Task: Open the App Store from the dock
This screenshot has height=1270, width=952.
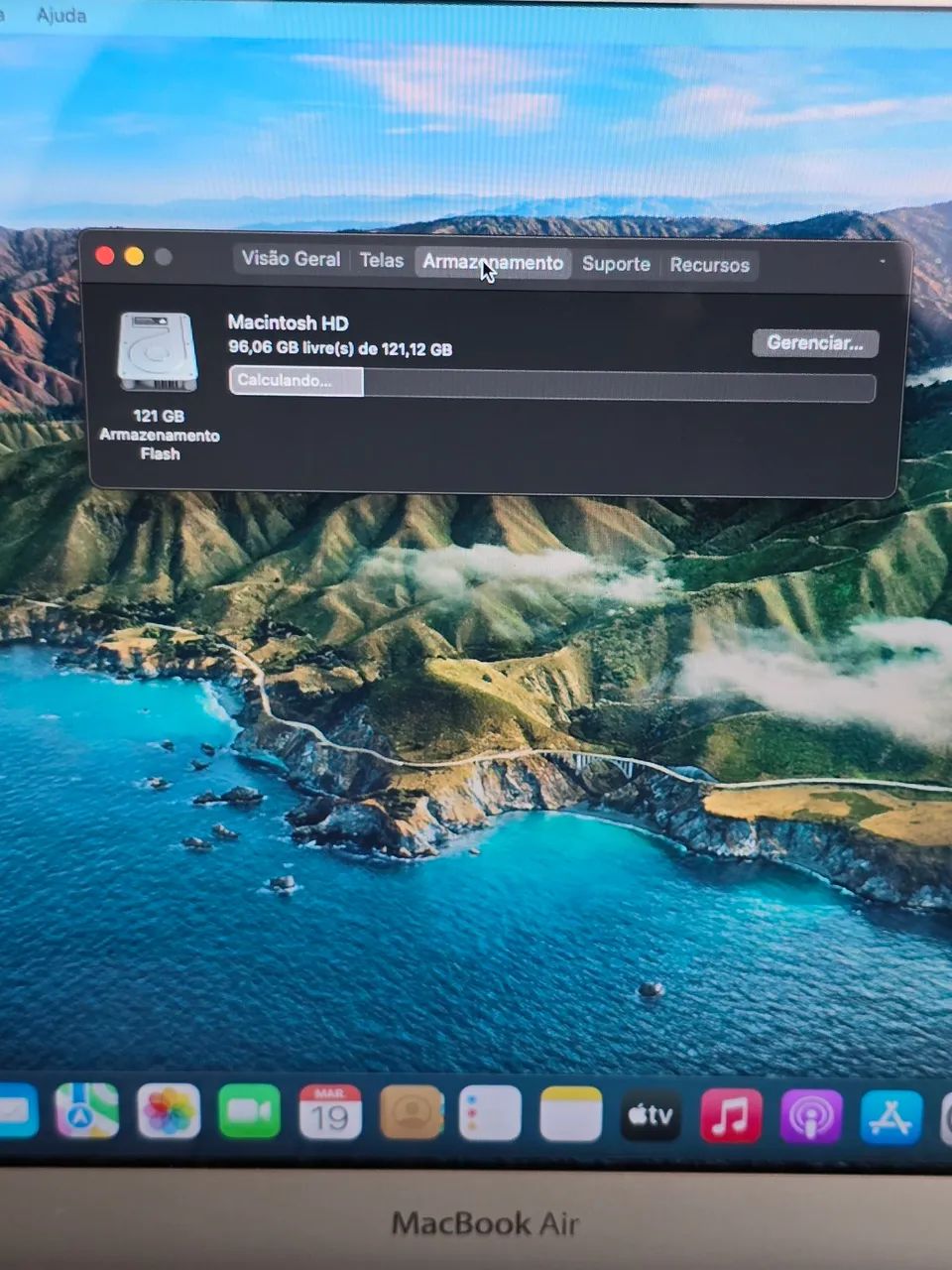Action: [892, 1118]
